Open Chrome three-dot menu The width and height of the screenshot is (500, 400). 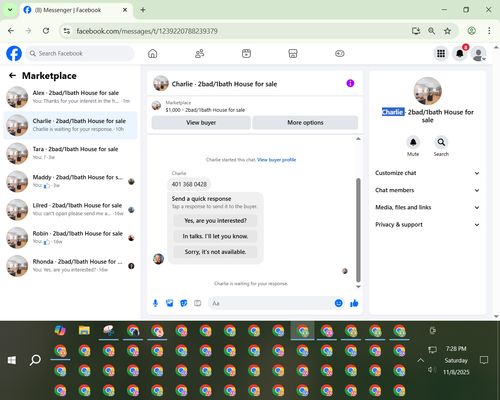click(x=489, y=31)
